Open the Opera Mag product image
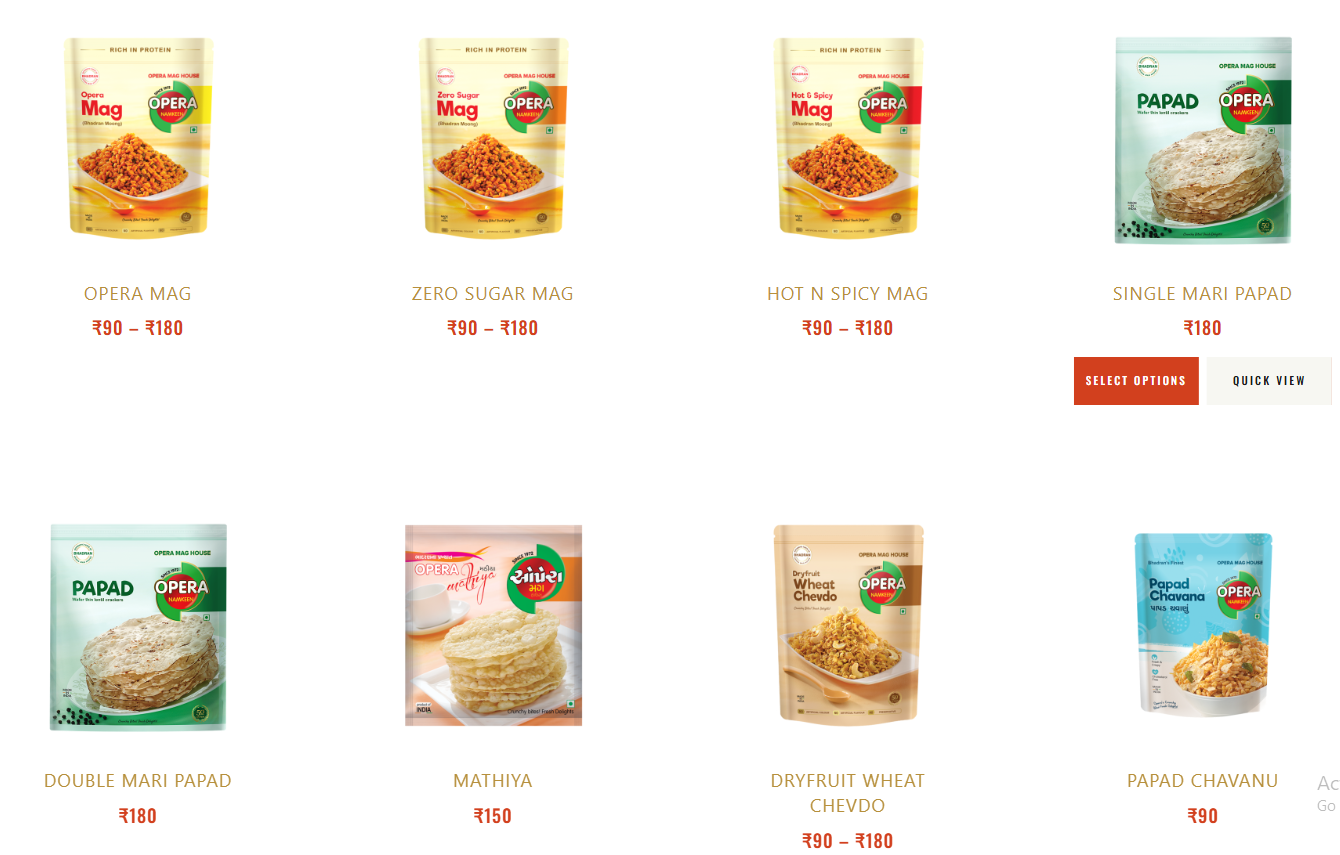The image size is (1340, 855). (138, 138)
